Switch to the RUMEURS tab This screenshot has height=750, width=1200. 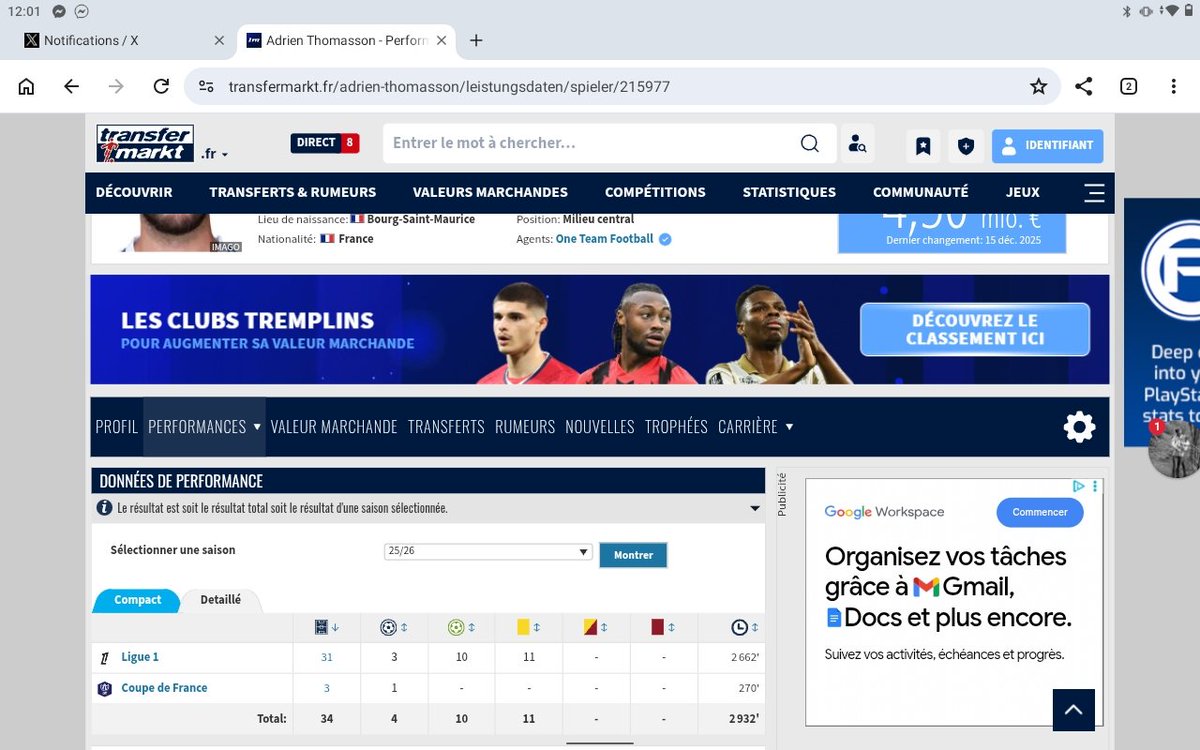point(525,427)
